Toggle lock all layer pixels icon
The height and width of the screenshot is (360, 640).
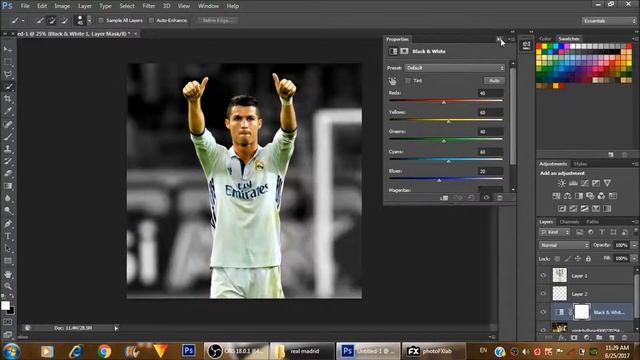tap(588, 258)
